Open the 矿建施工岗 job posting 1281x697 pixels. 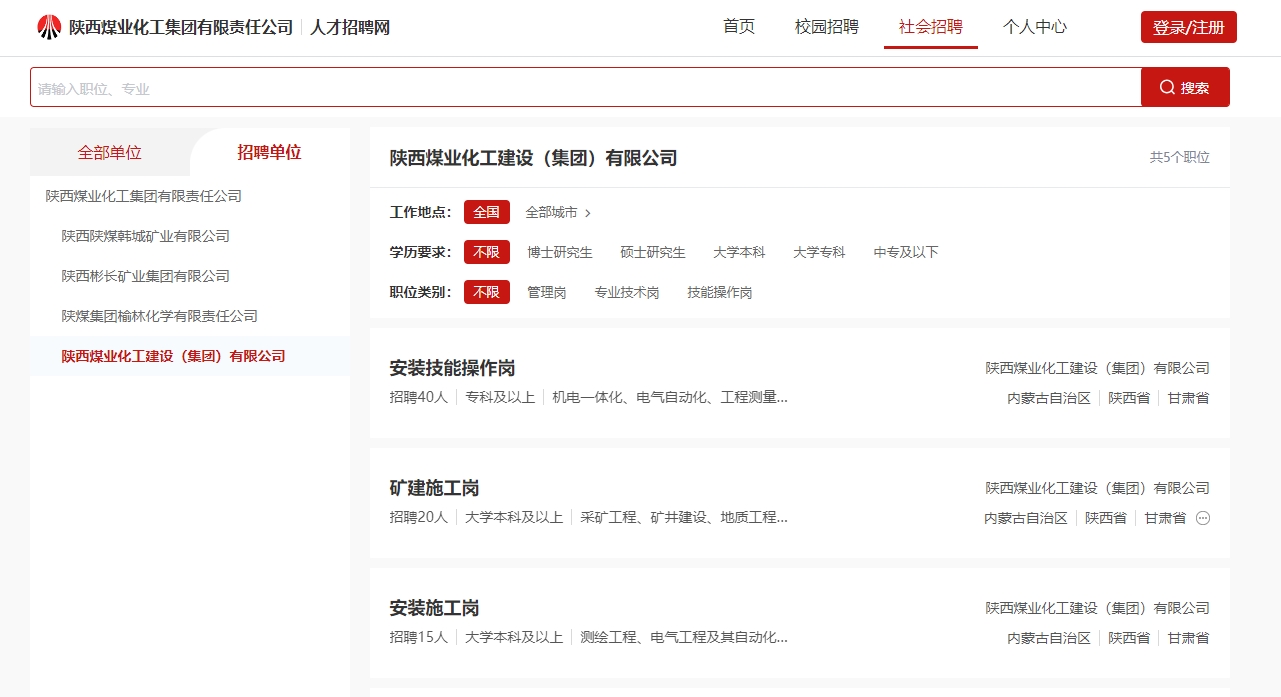433,488
